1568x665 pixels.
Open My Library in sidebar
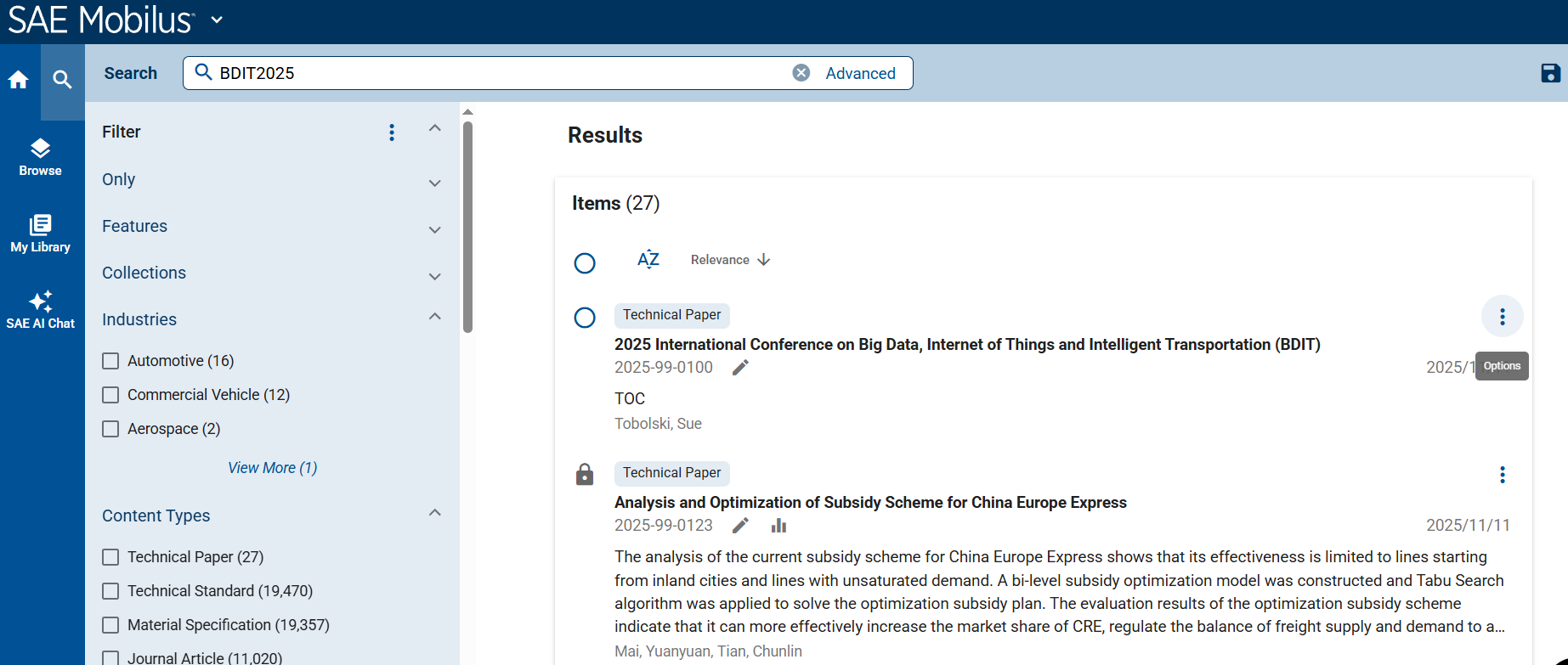pyautogui.click(x=40, y=234)
